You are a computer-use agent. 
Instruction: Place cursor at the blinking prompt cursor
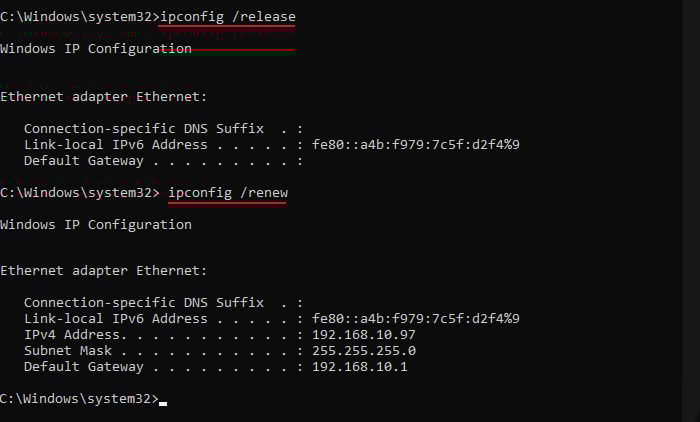(x=163, y=403)
